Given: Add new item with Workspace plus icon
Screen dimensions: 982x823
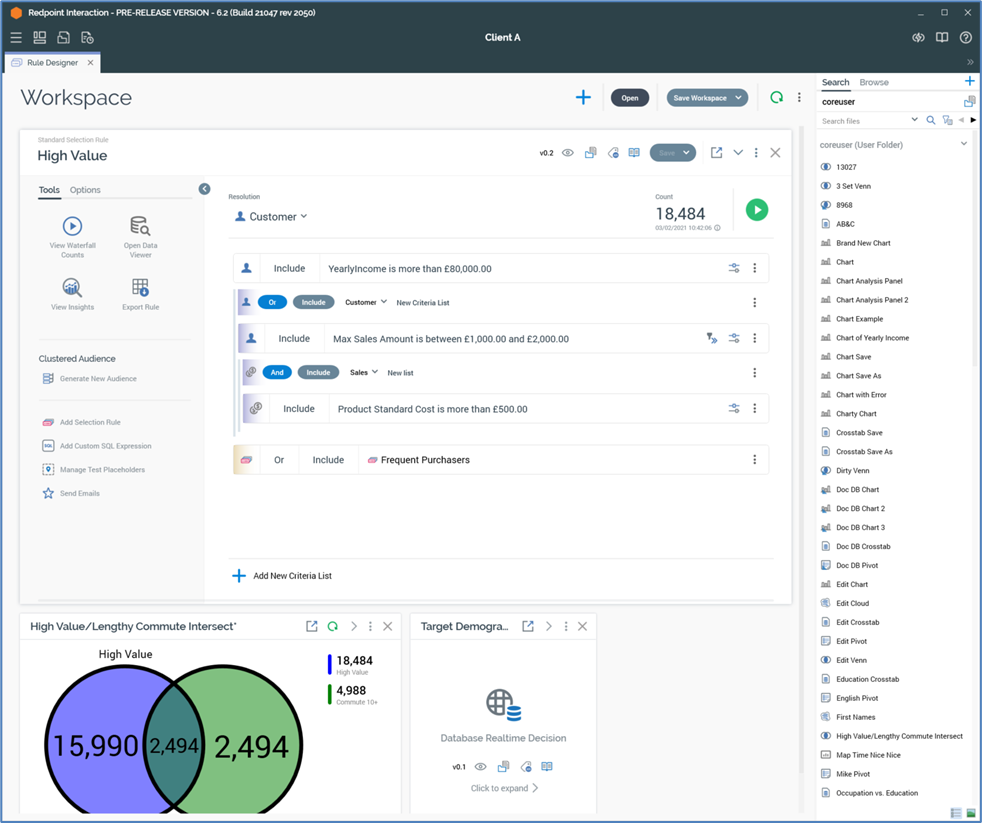Looking at the screenshot, I should 583,98.
